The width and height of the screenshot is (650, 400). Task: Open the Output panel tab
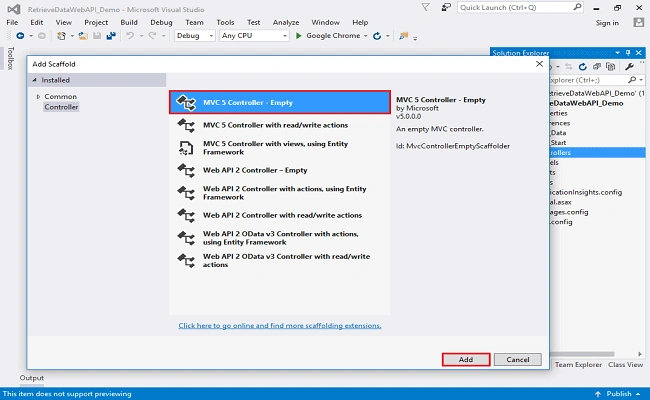click(x=32, y=378)
